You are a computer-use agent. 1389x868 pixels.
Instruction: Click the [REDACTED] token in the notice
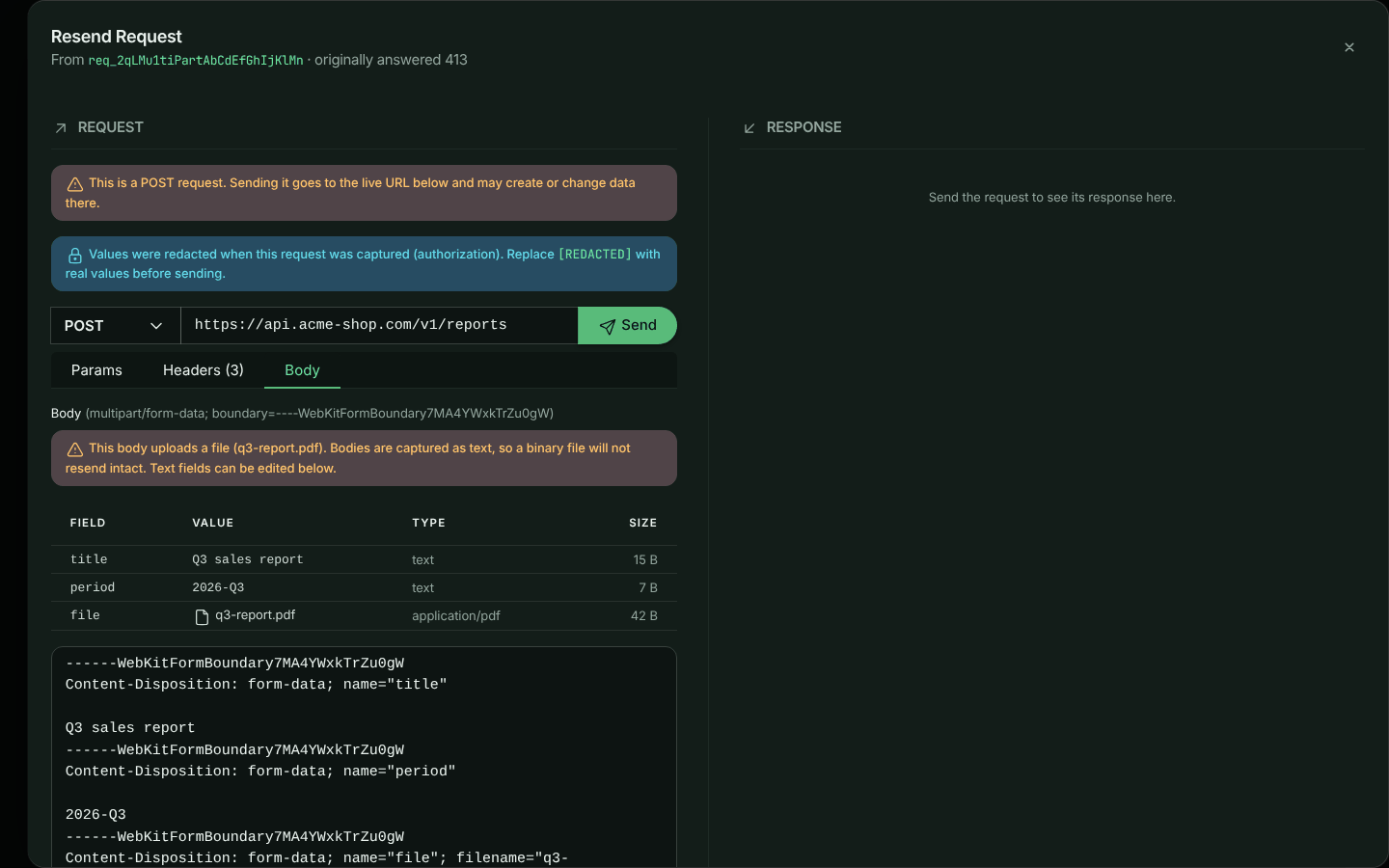click(595, 255)
